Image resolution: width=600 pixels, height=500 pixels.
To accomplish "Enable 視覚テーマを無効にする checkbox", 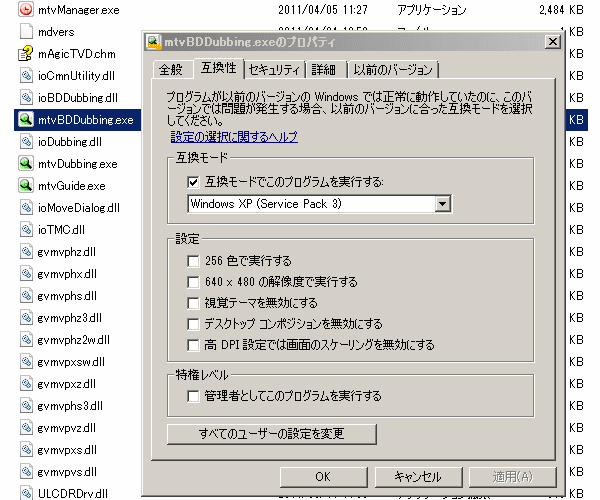I will tap(193, 303).
